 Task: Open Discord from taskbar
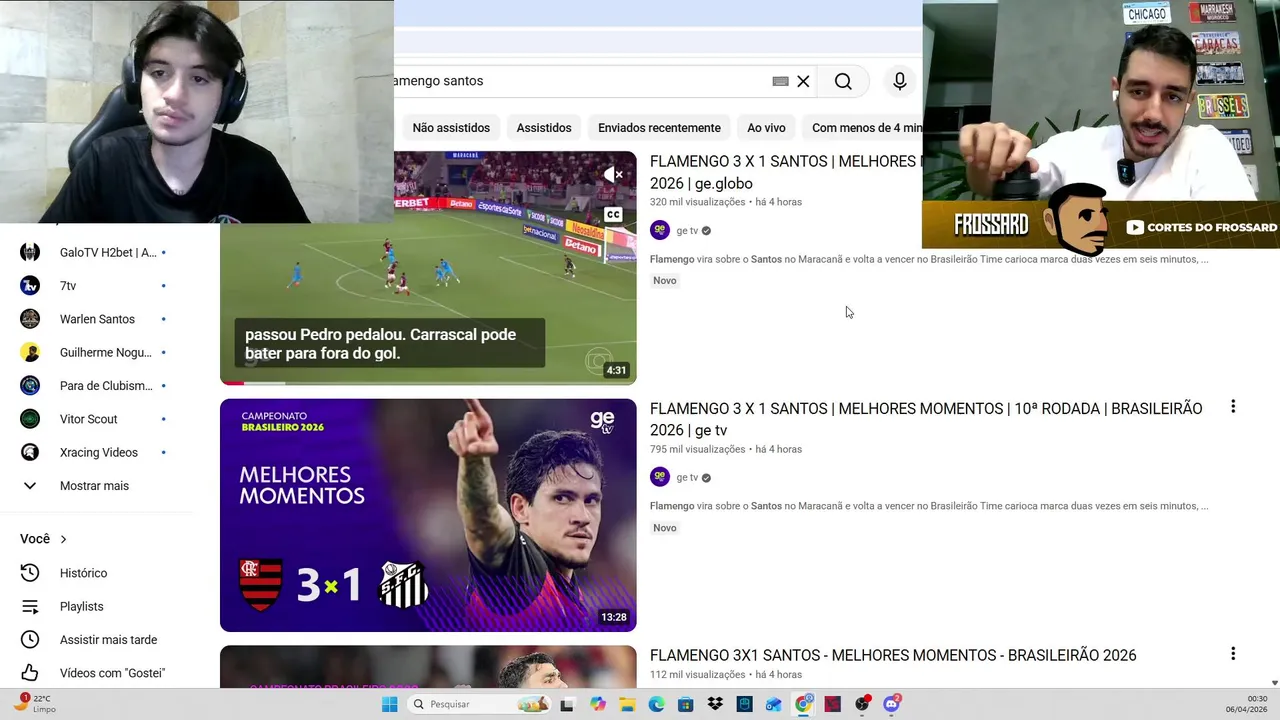(x=891, y=704)
